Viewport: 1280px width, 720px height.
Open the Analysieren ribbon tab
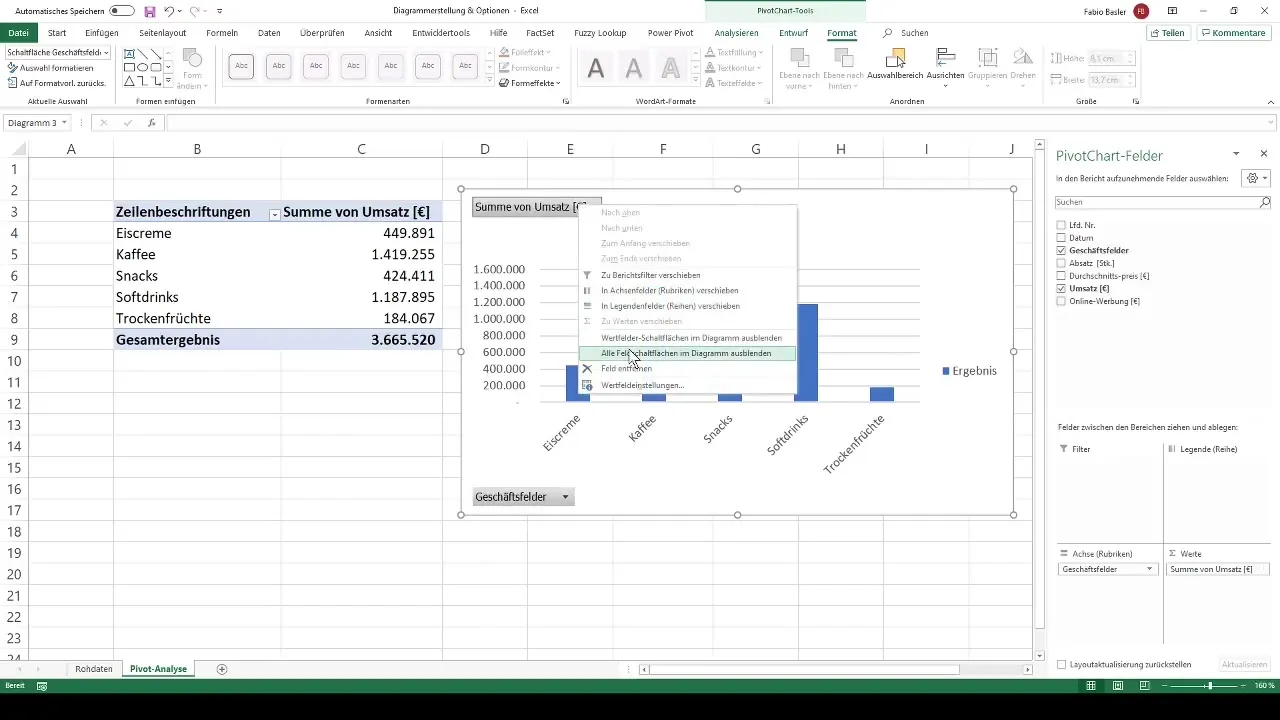[x=736, y=33]
